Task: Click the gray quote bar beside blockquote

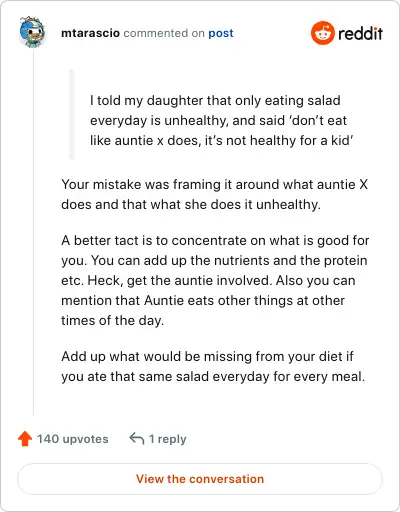Action: click(71, 114)
